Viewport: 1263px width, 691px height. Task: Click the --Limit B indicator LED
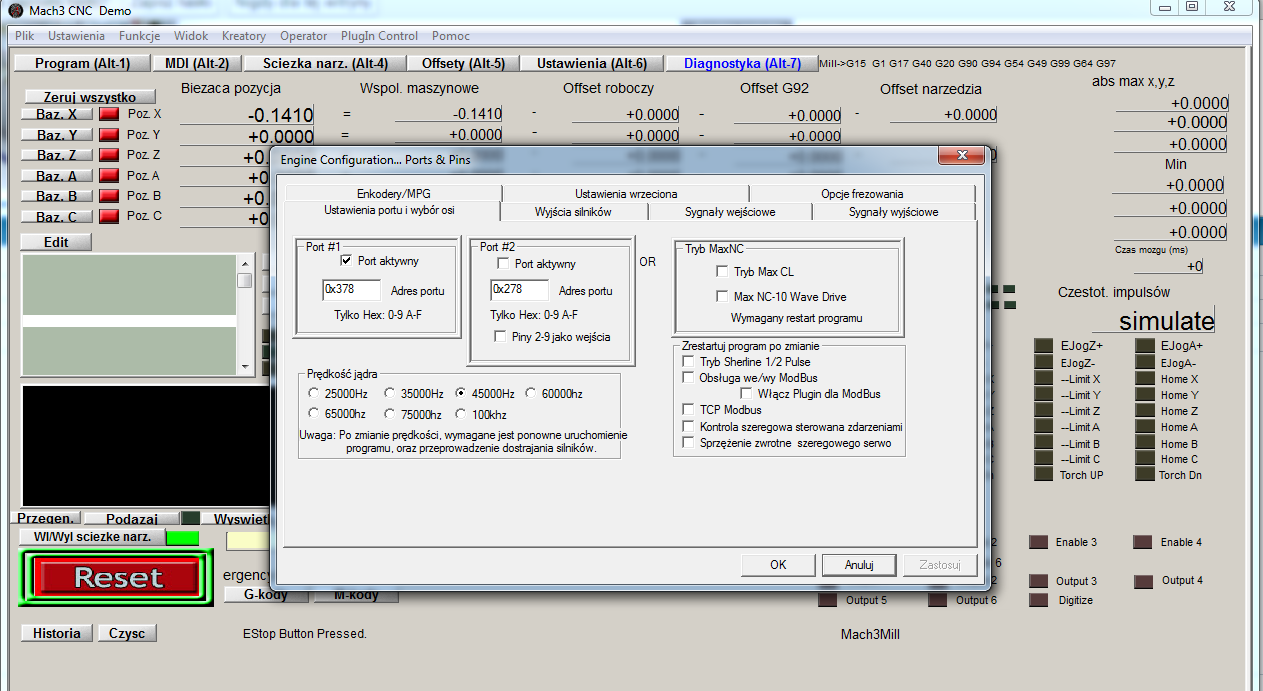[1043, 443]
